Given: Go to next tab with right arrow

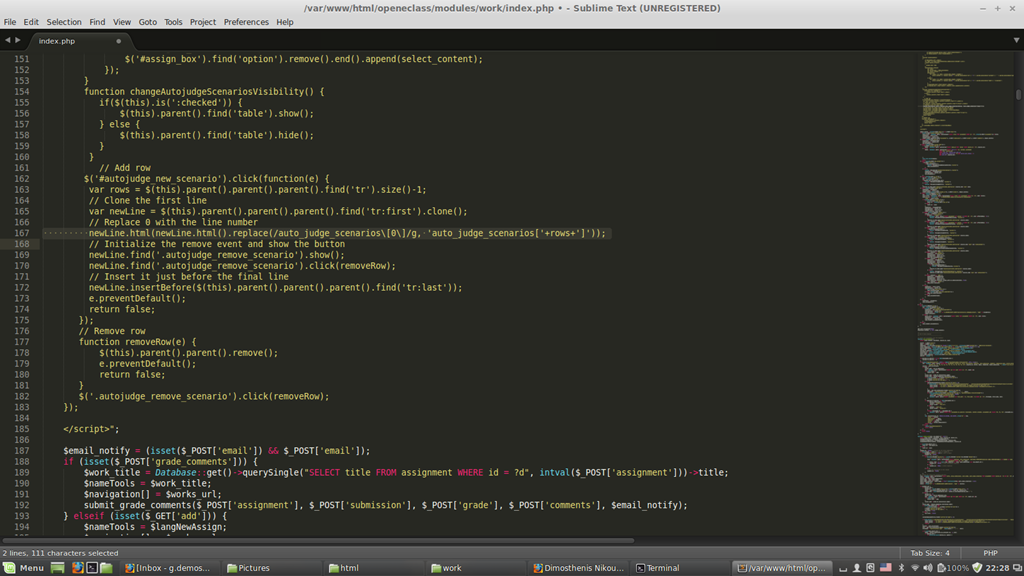Looking at the screenshot, I should 18,40.
